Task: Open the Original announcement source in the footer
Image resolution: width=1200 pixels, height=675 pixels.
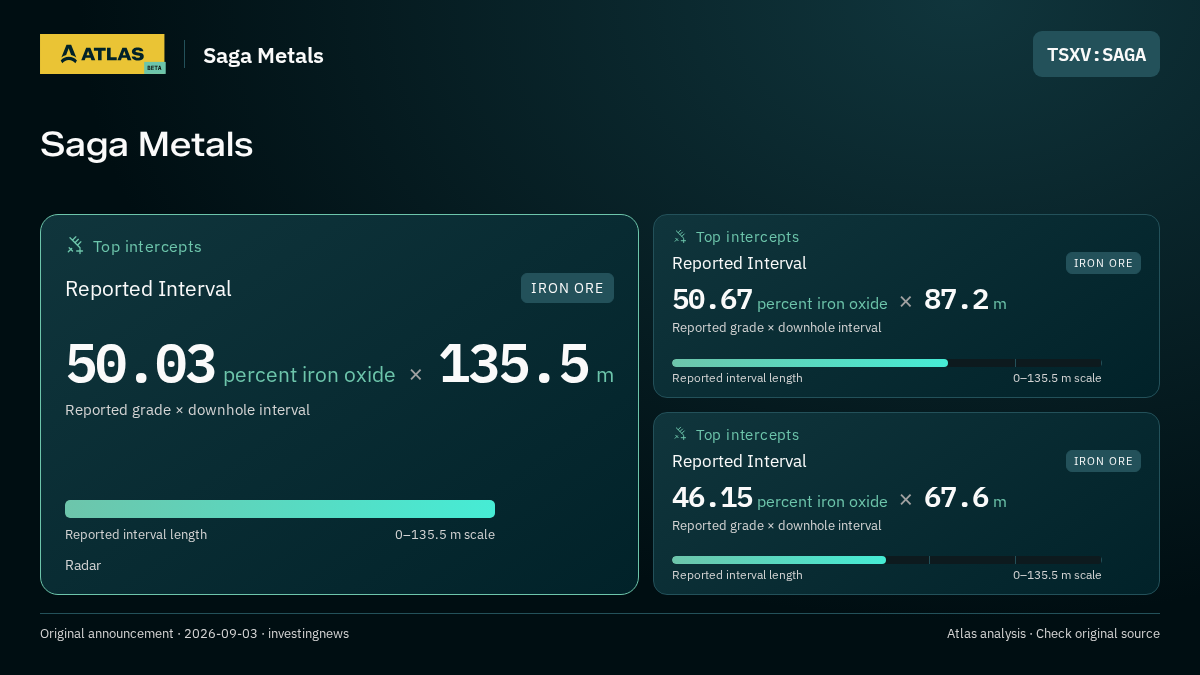Action: coord(194,634)
